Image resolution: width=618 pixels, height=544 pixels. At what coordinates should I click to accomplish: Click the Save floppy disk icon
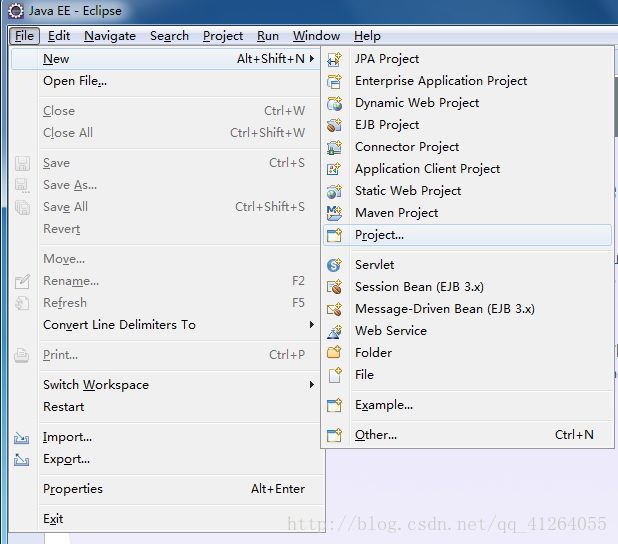[x=22, y=163]
